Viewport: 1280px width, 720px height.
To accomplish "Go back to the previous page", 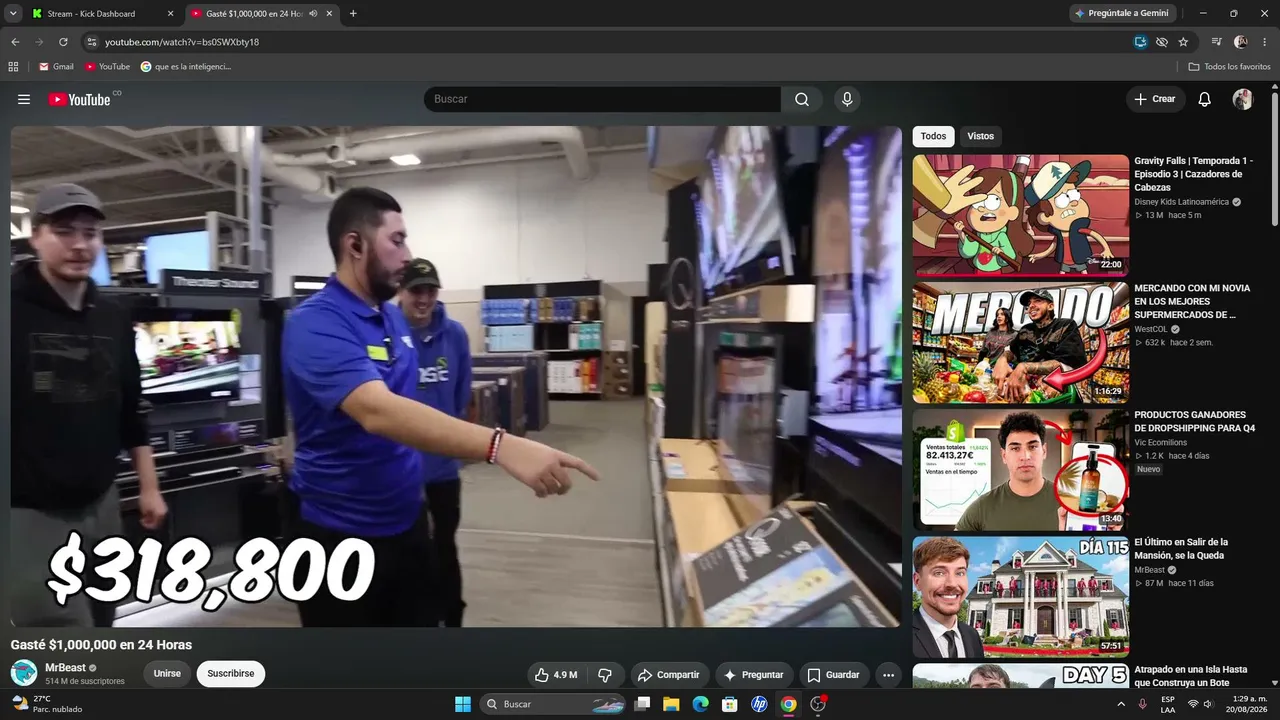I will (x=15, y=42).
